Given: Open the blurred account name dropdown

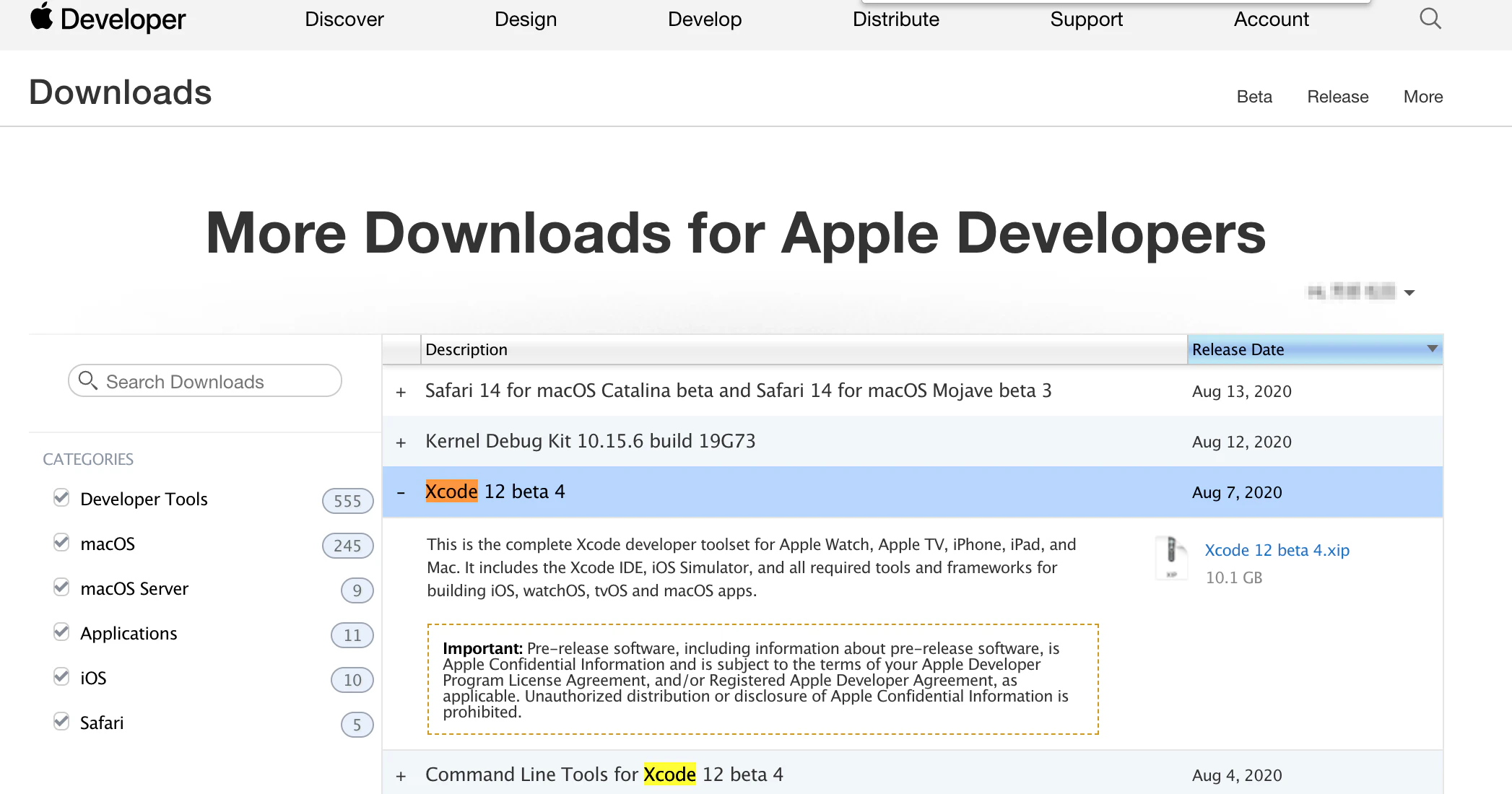Looking at the screenshot, I should point(1361,292).
